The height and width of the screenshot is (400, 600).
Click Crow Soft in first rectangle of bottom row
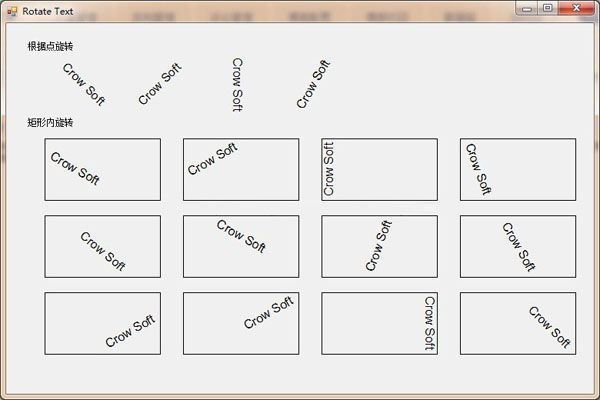pyautogui.click(x=130, y=331)
